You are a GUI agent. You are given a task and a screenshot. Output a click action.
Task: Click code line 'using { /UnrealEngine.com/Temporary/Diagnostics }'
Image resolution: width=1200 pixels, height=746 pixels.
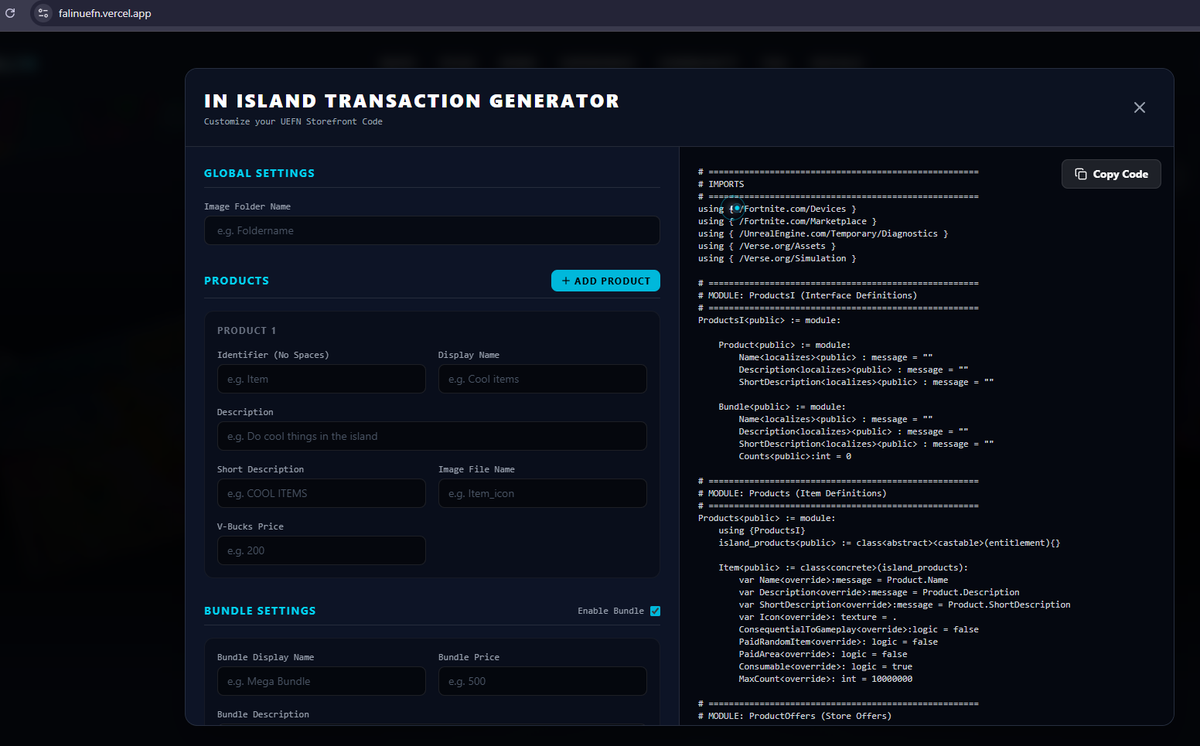pyautogui.click(x=823, y=233)
